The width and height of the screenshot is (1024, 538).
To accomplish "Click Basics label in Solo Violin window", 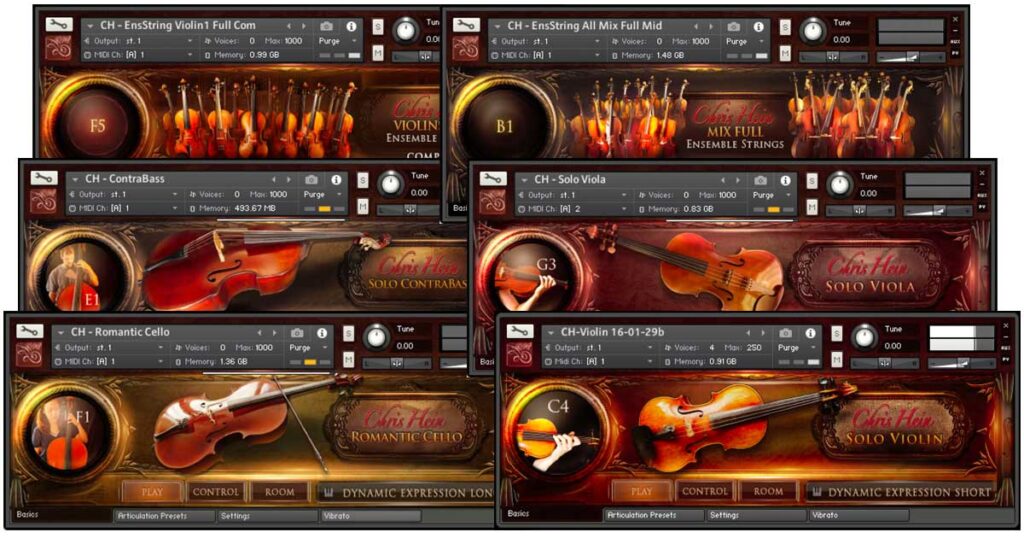I will coord(518,514).
